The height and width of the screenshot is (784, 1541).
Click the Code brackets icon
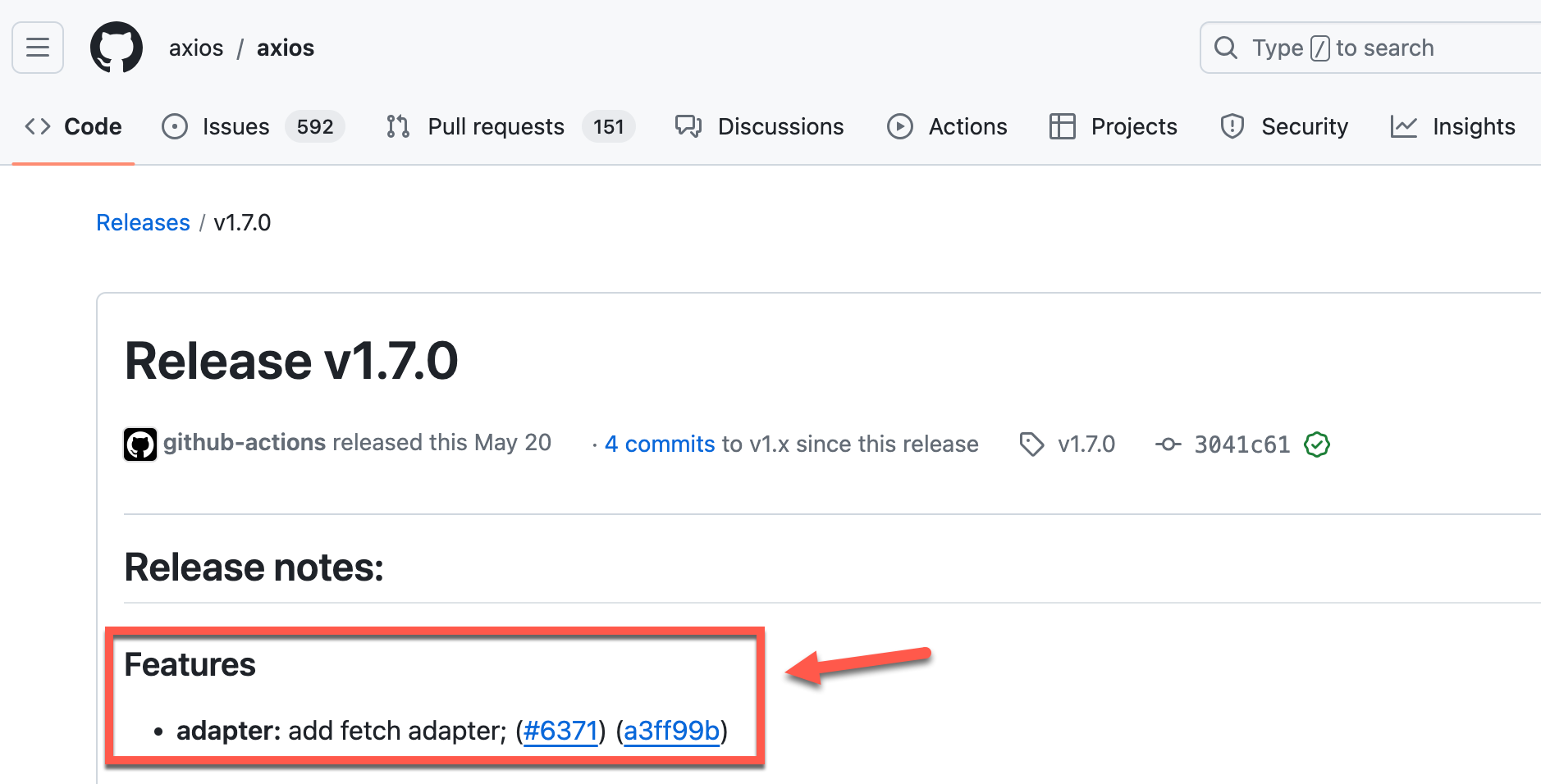[38, 126]
